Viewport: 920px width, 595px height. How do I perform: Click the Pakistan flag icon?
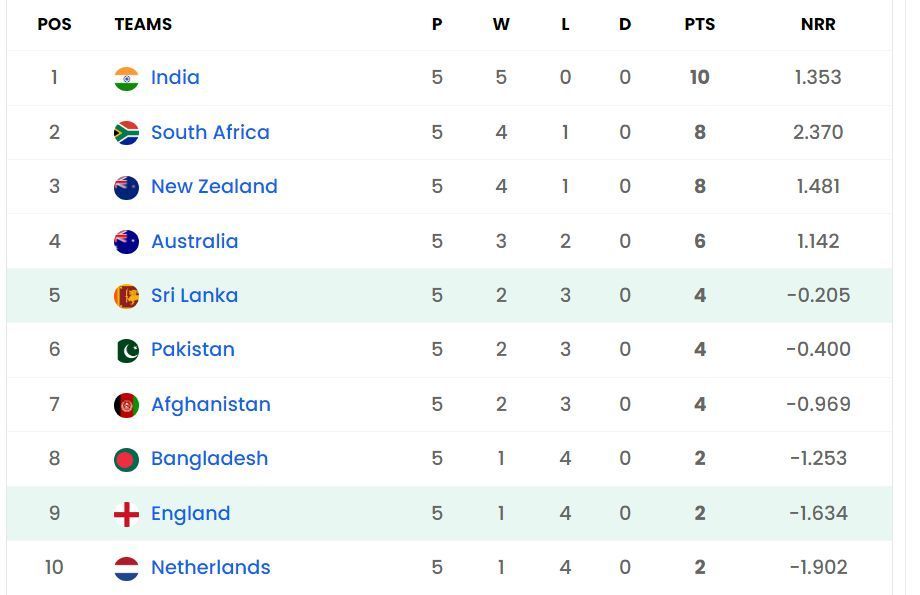pos(126,349)
